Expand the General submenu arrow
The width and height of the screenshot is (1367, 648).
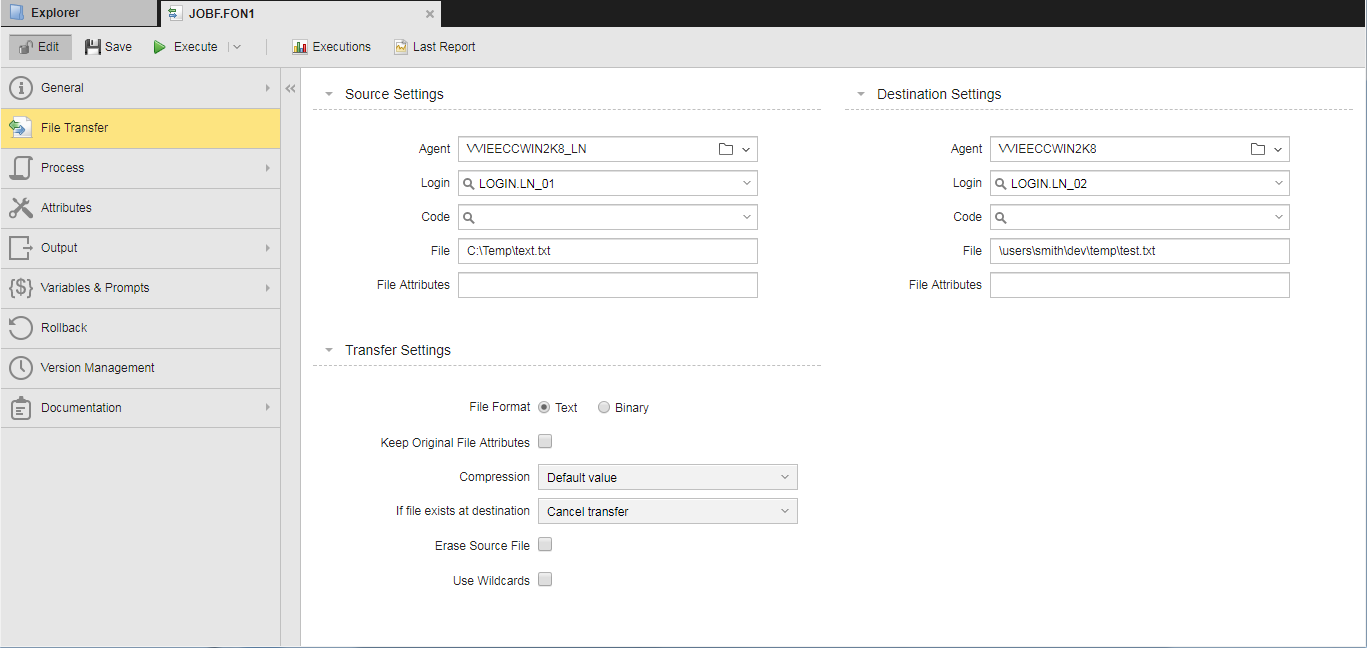tap(267, 88)
